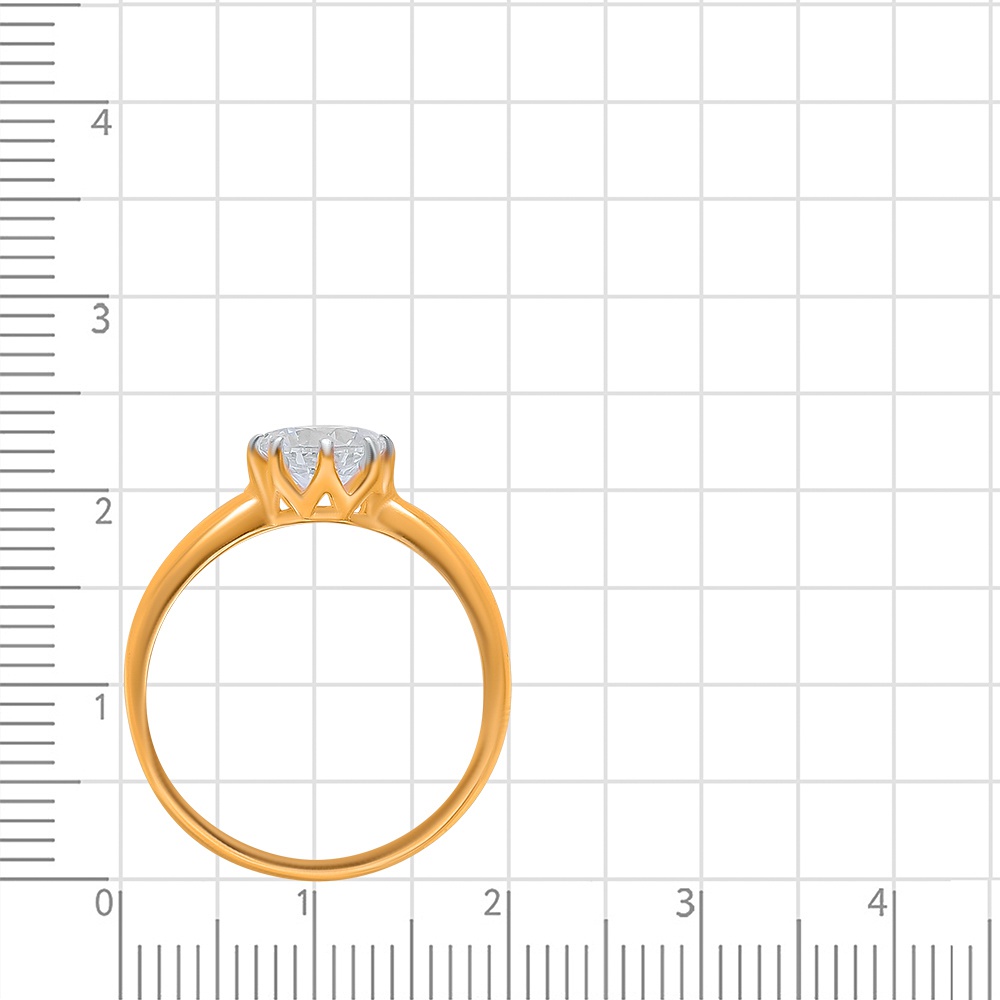Click the 0 at the ruler origin

tap(104, 903)
